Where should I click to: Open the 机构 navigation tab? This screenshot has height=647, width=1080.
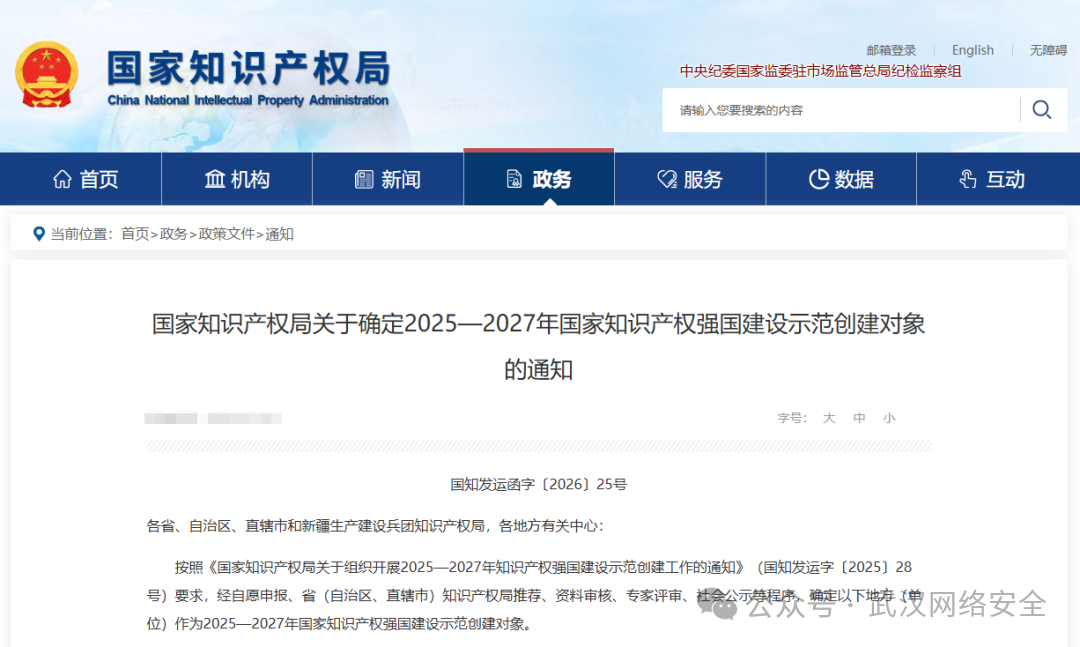click(237, 179)
